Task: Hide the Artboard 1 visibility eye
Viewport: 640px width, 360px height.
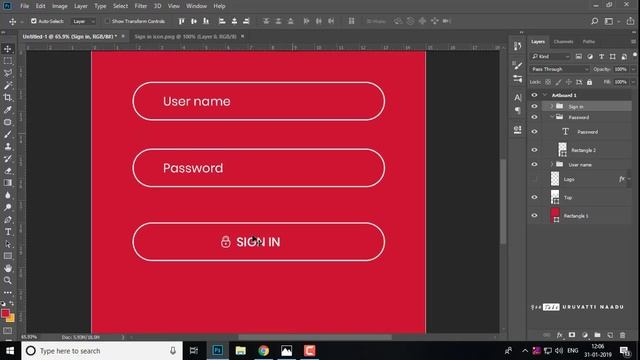Action: [534, 95]
